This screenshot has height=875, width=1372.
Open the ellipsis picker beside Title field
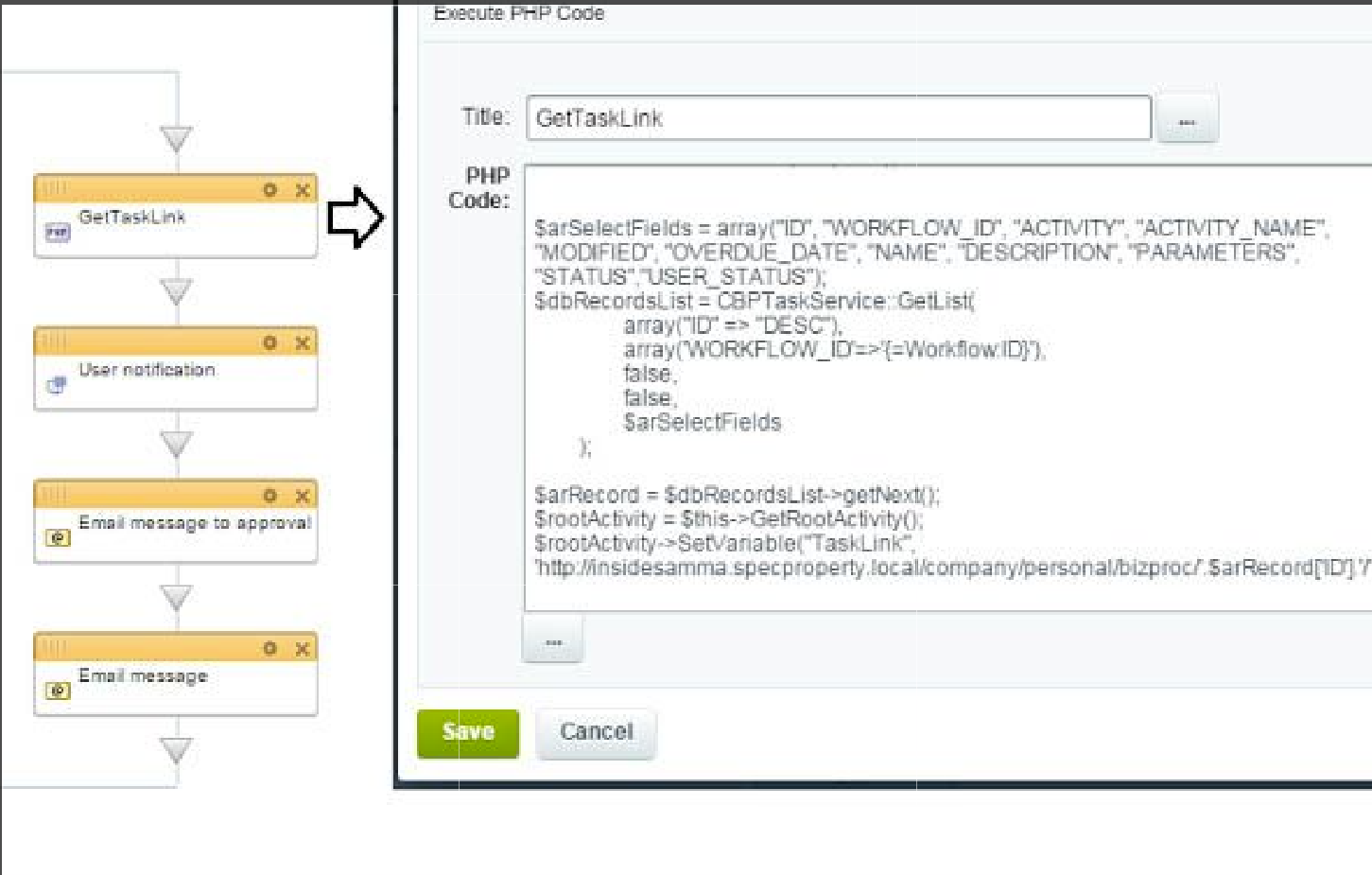click(x=1187, y=120)
